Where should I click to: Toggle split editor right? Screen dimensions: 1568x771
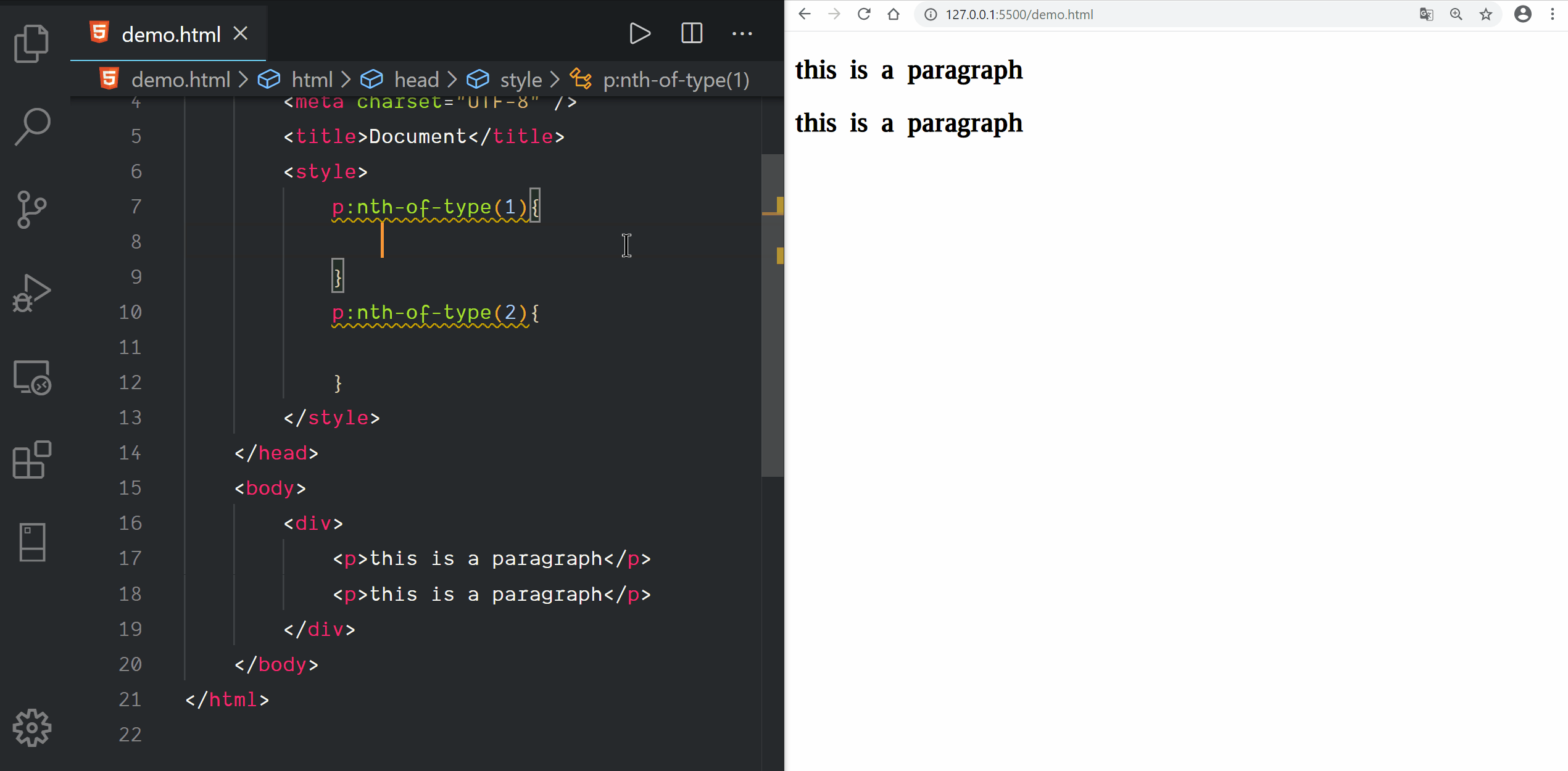point(691,33)
